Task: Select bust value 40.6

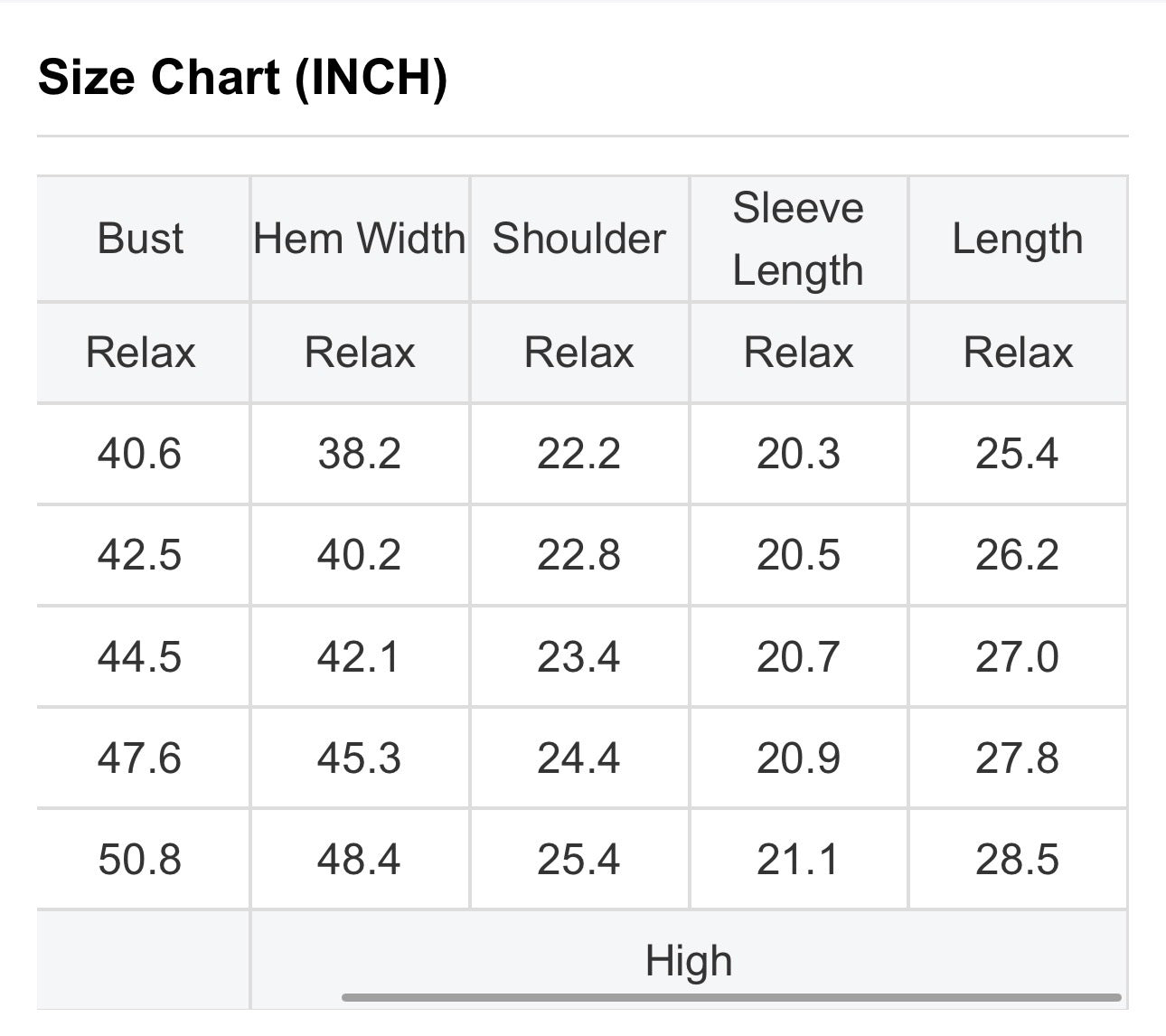Action: pos(140,453)
